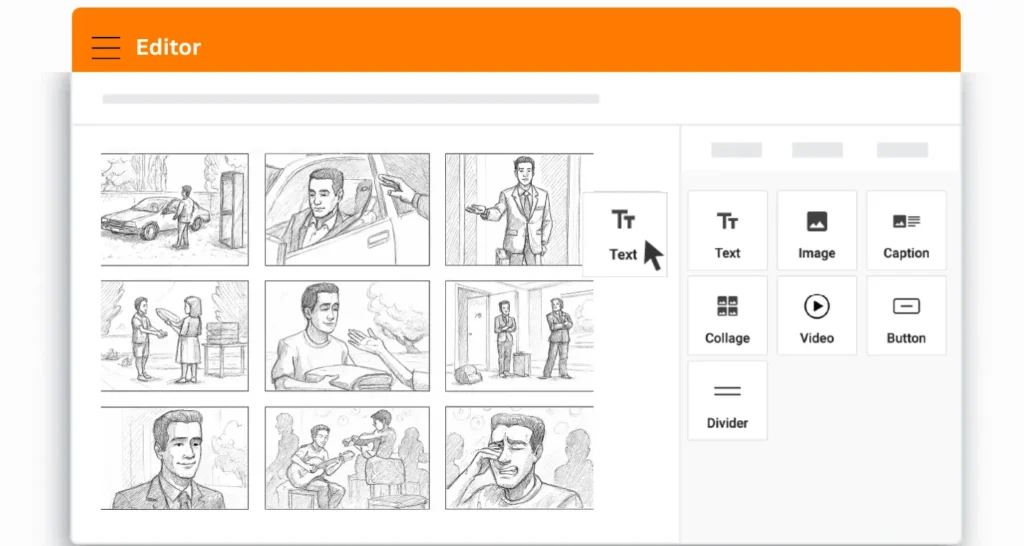The width and height of the screenshot is (1024, 546).
Task: Select frame of man wiping tears
Action: [519, 458]
